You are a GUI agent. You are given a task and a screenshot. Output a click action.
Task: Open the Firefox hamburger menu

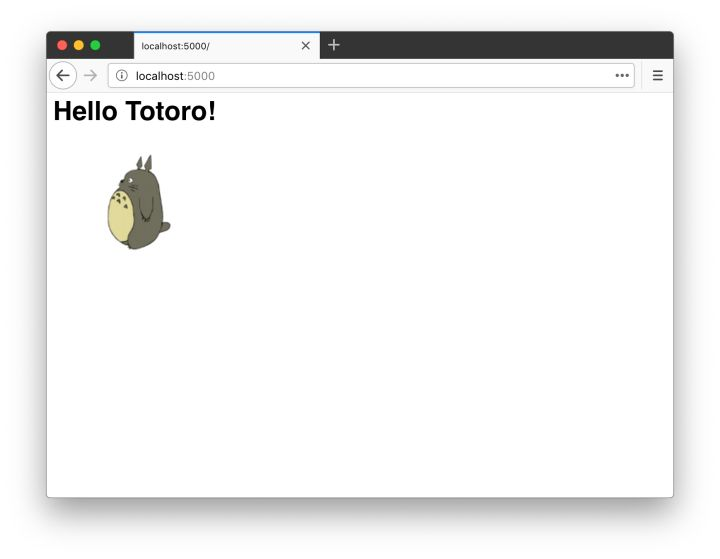point(658,75)
